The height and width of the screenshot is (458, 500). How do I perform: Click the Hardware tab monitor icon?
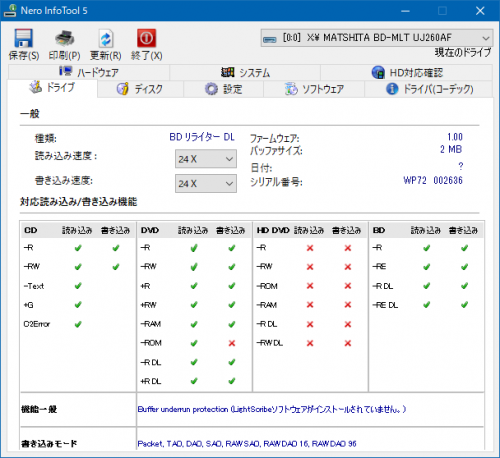point(66,71)
